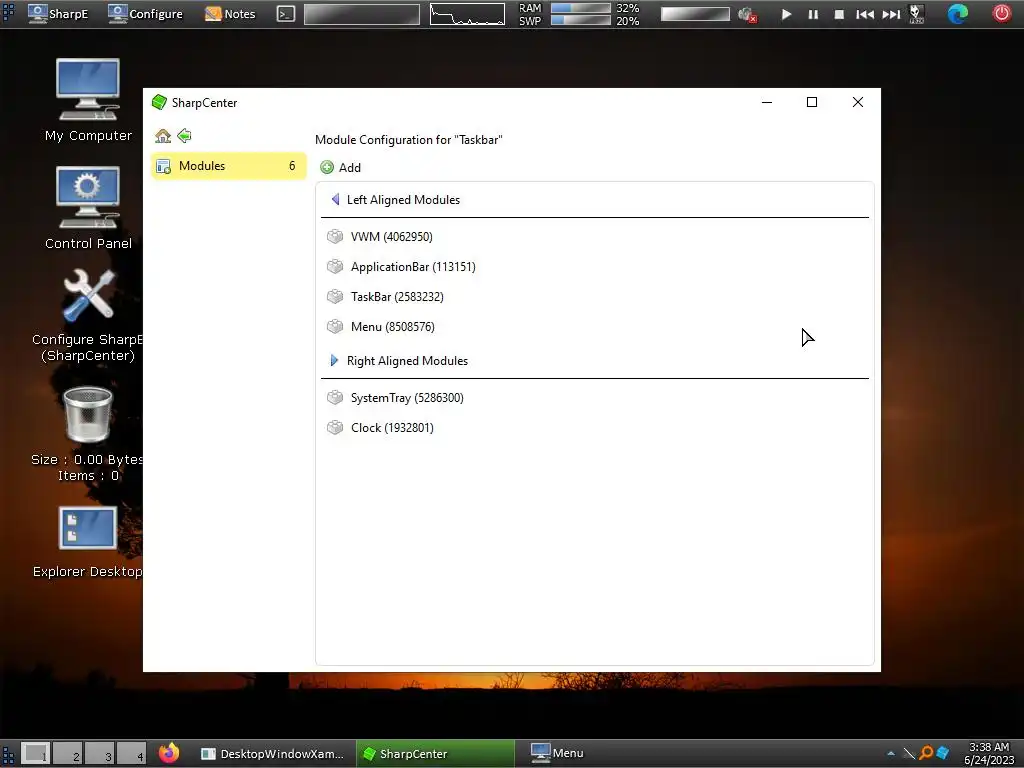
Task: Click the command input box in top bar
Action: 362,14
